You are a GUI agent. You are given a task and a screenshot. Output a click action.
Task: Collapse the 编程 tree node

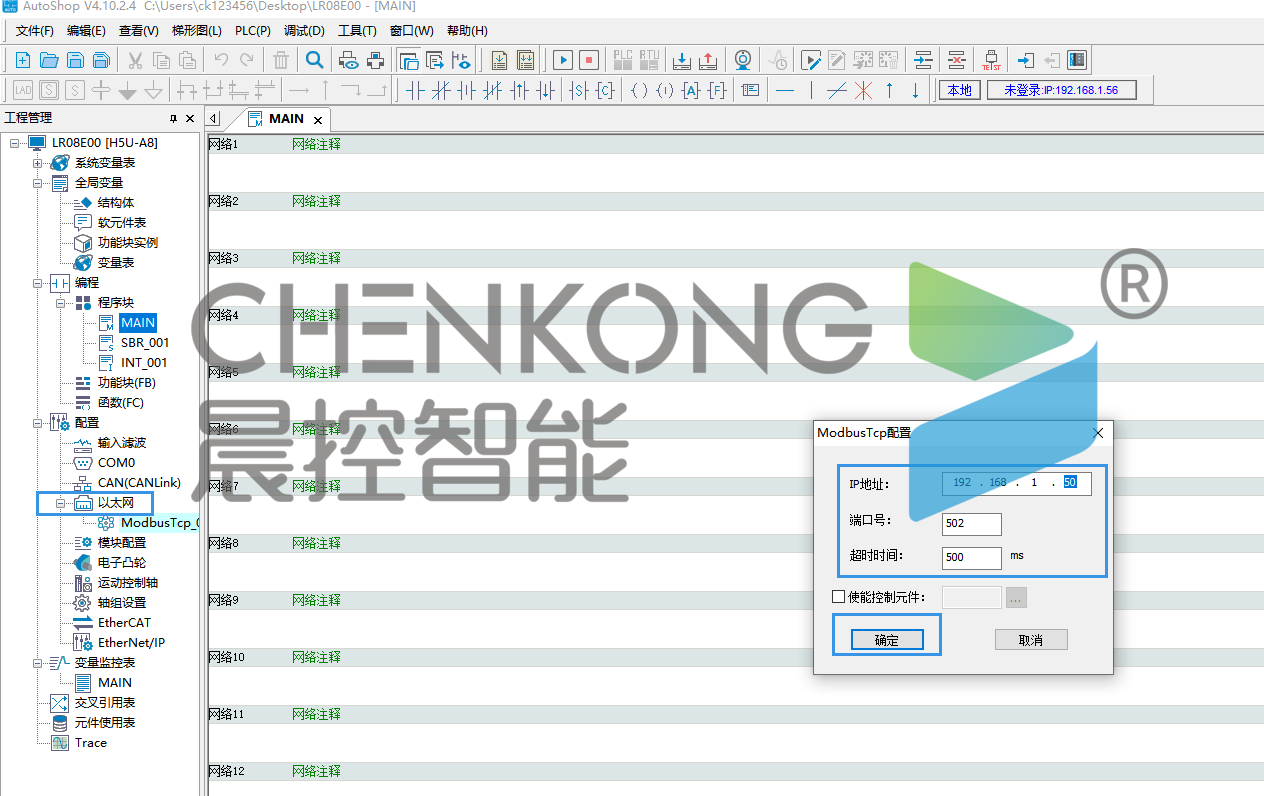(37, 283)
